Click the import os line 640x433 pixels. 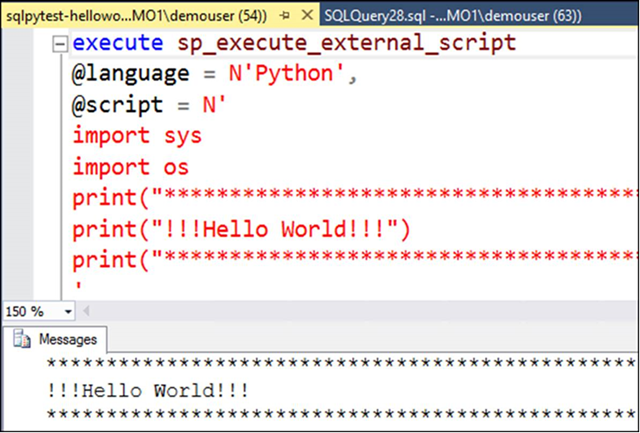130,166
